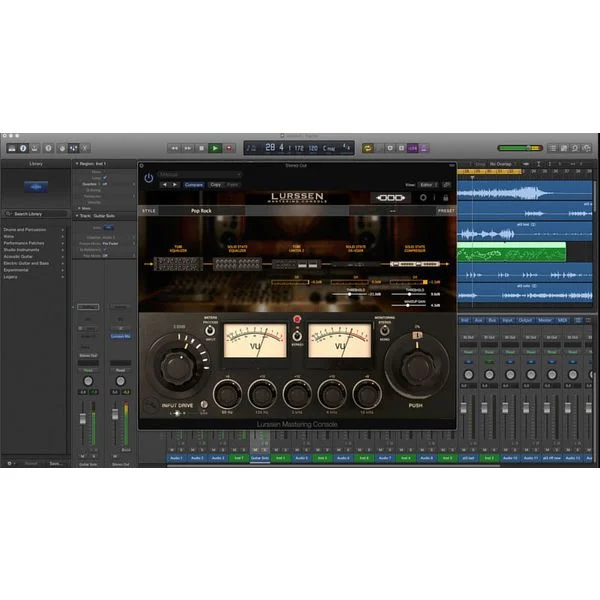Screen dimensions: 600x600
Task: Click the green Play transport button
Action: pyautogui.click(x=215, y=148)
